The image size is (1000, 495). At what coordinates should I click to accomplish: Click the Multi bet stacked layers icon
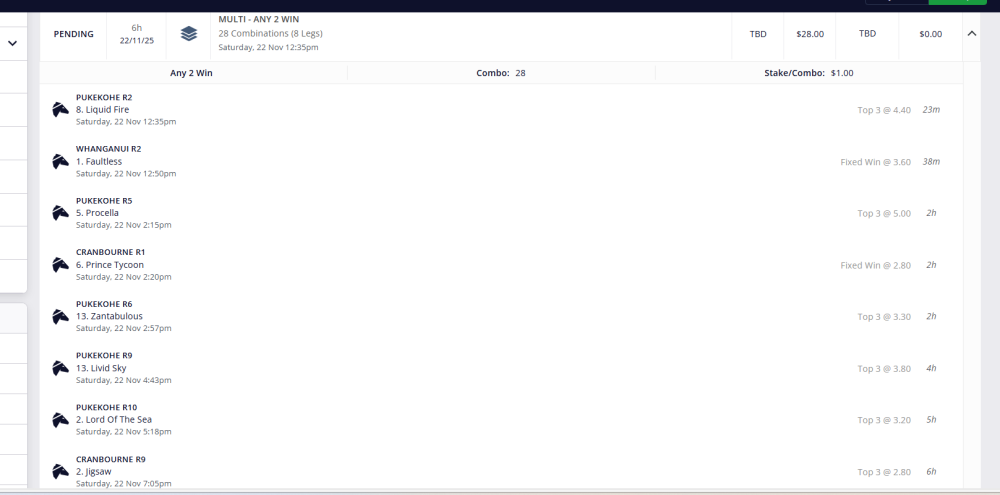[x=189, y=34]
